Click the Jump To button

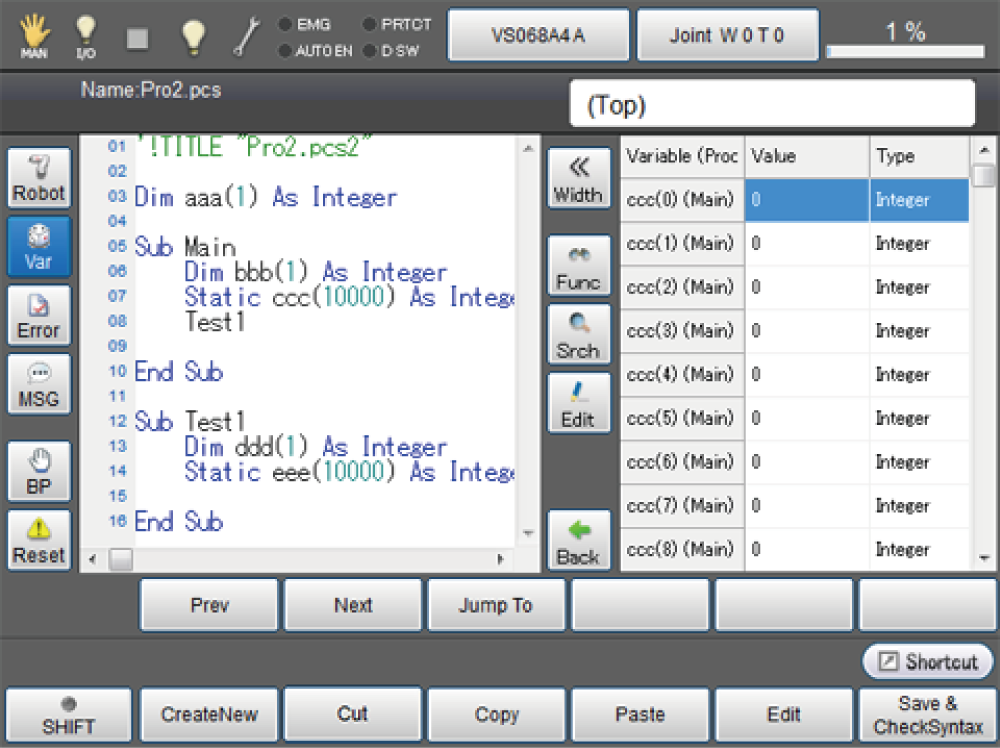[495, 605]
